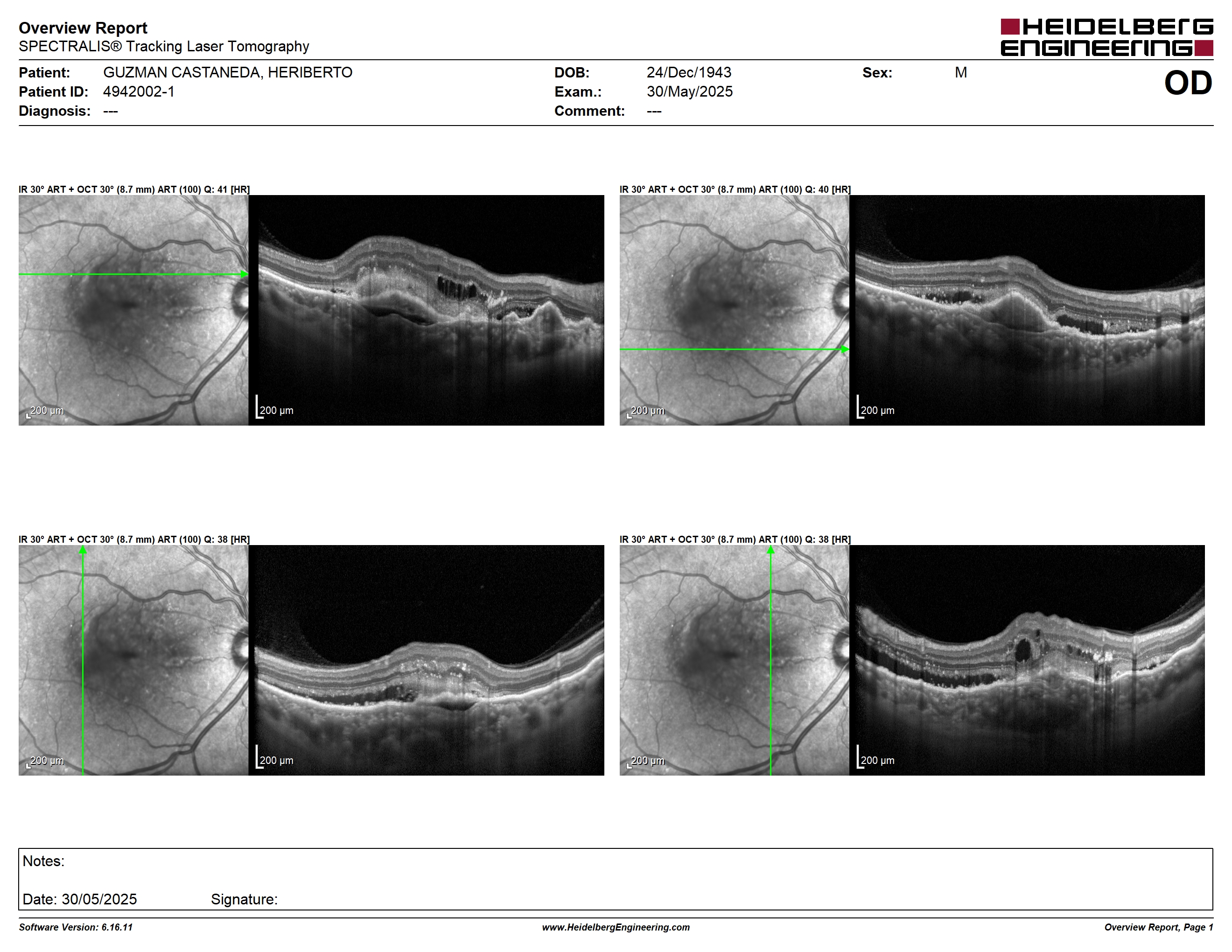Click Overview Report, Page 1 footer
The width and height of the screenshot is (1232, 952).
[1159, 927]
